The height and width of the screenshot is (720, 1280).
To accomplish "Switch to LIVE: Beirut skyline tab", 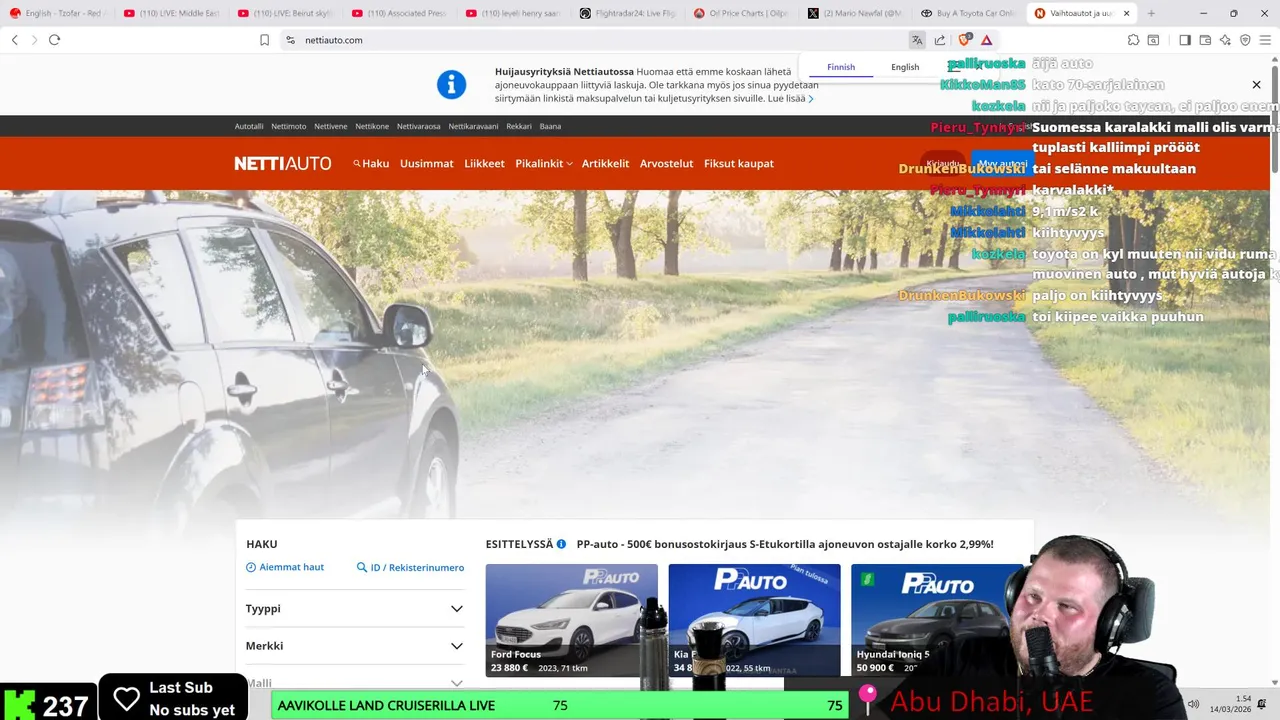I will (285, 13).
